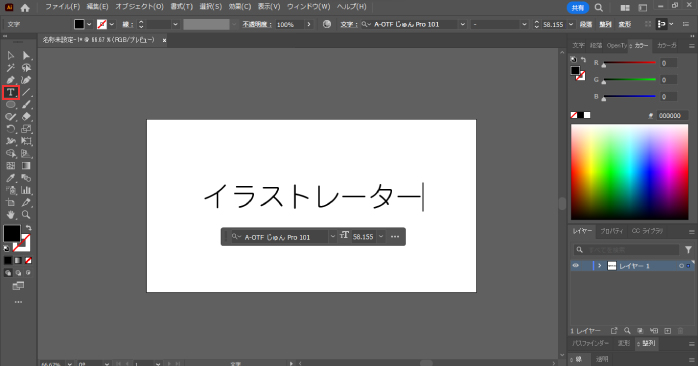The height and width of the screenshot is (366, 698).
Task: Open オブジェクト(O) menu
Action: 139,7
